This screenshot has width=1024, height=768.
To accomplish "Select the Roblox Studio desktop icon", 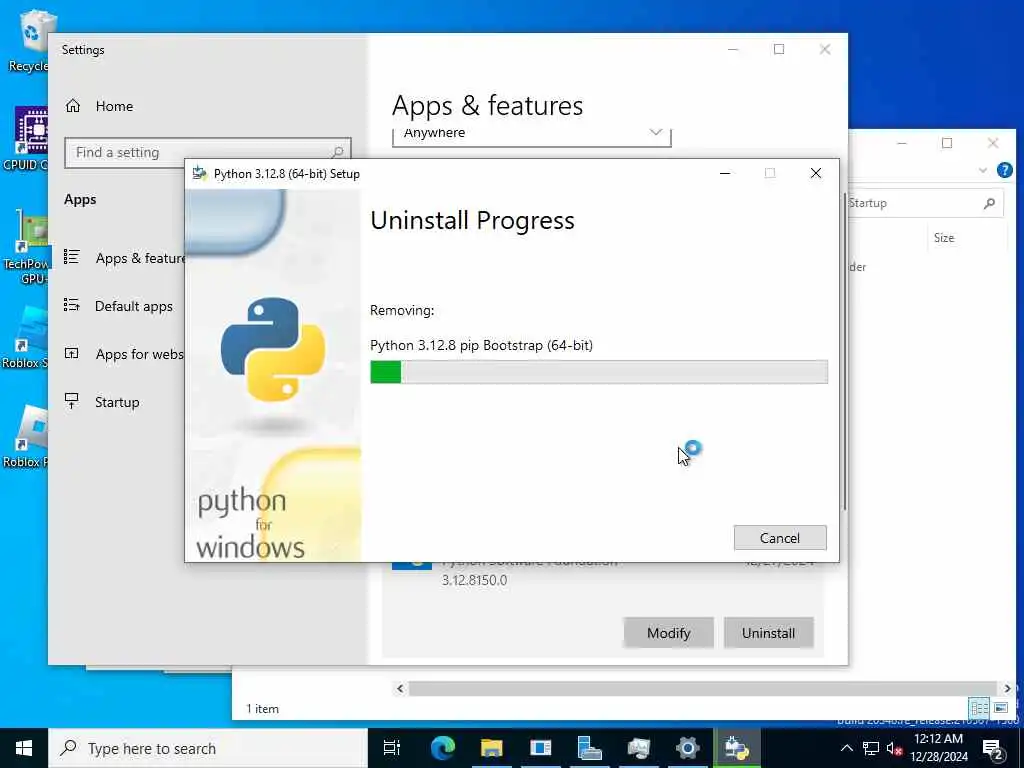I will point(26,337).
